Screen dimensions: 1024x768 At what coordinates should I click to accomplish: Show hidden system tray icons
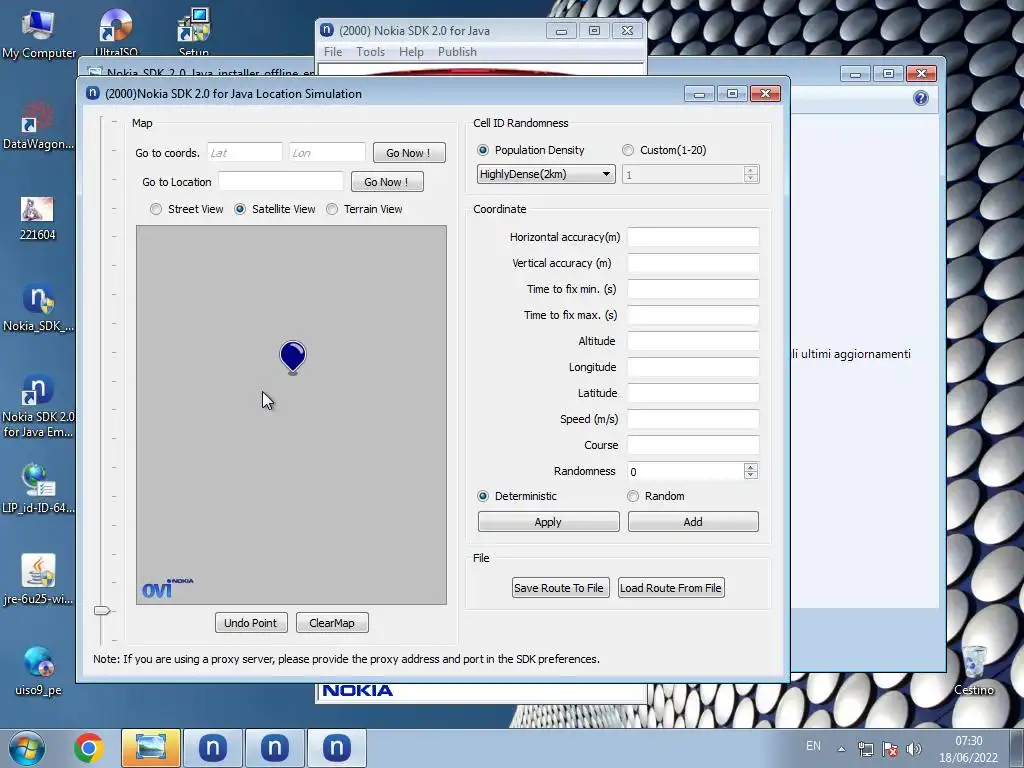[842, 749]
